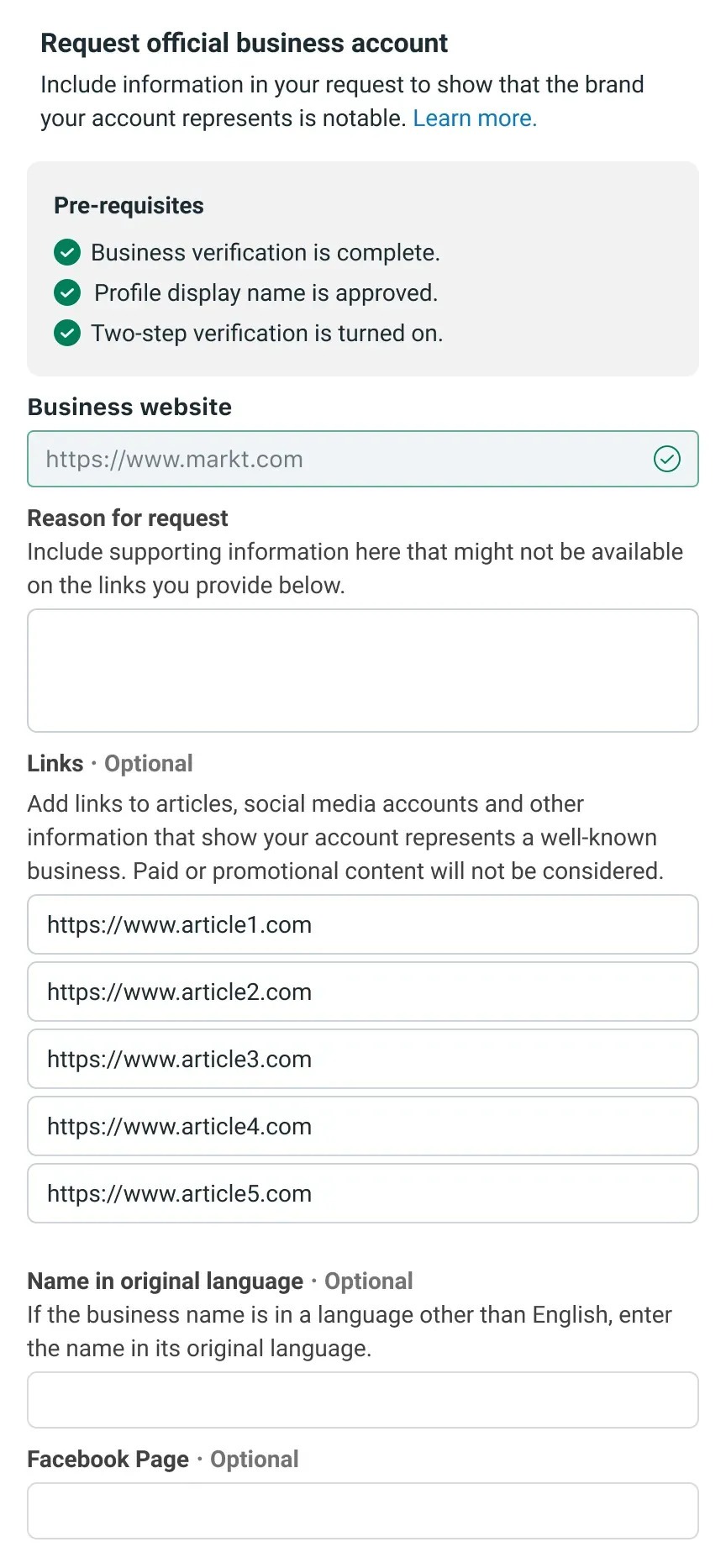Image resolution: width=726 pixels, height=1568 pixels.
Task: Edit the article4.com link field
Action: 363,1126
